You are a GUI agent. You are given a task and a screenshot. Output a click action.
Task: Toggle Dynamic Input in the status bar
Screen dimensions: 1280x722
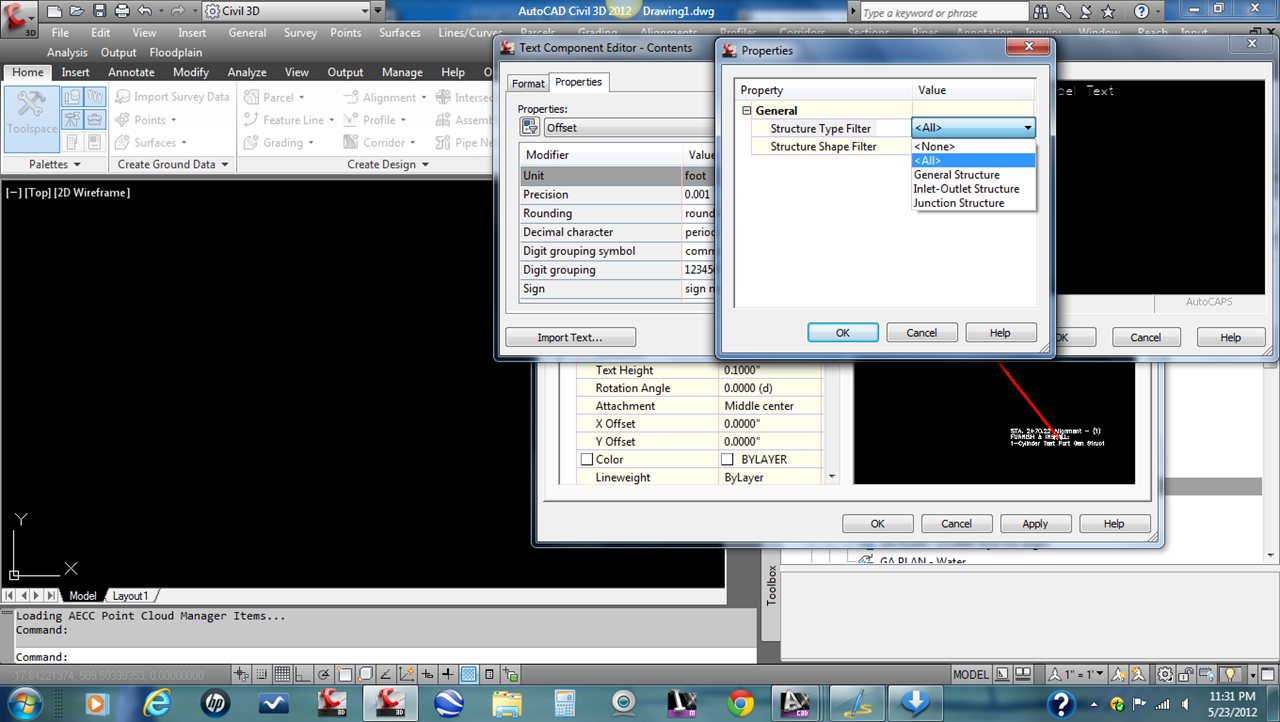click(427, 675)
